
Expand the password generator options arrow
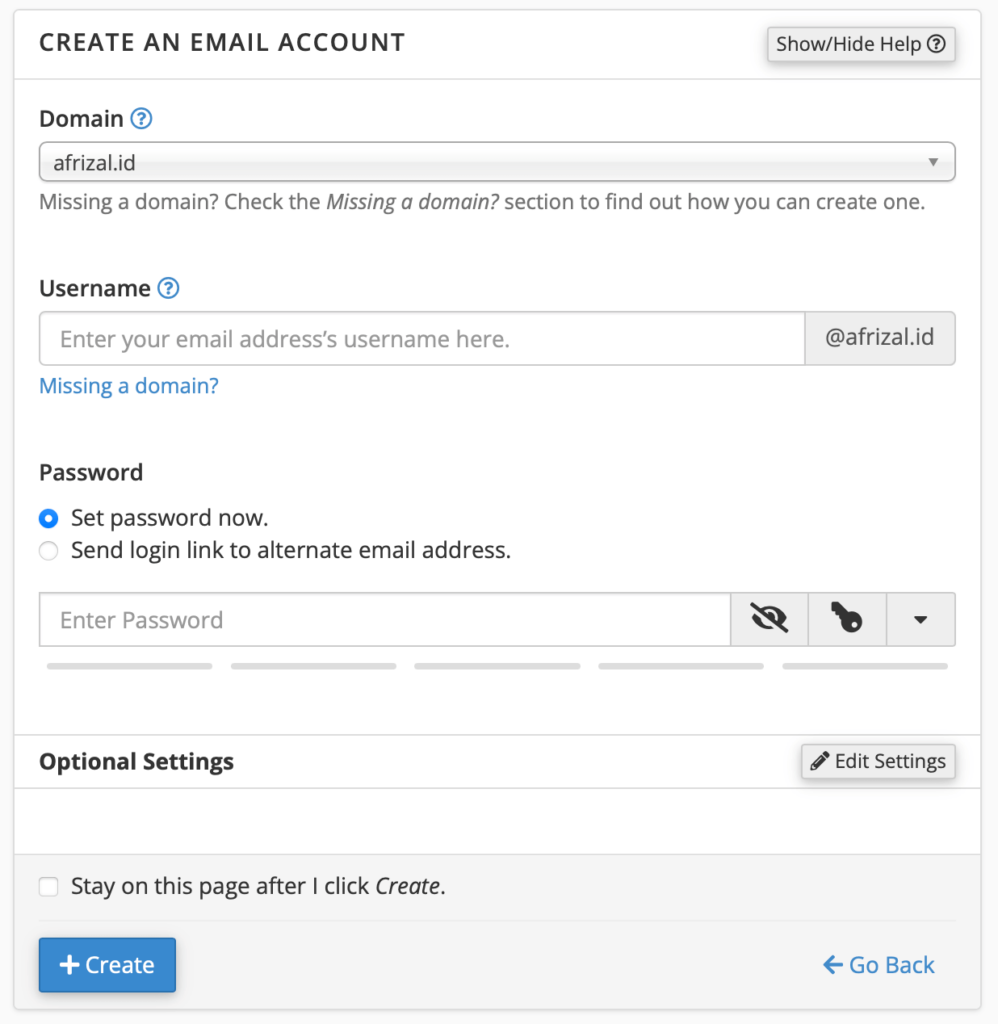(x=920, y=619)
